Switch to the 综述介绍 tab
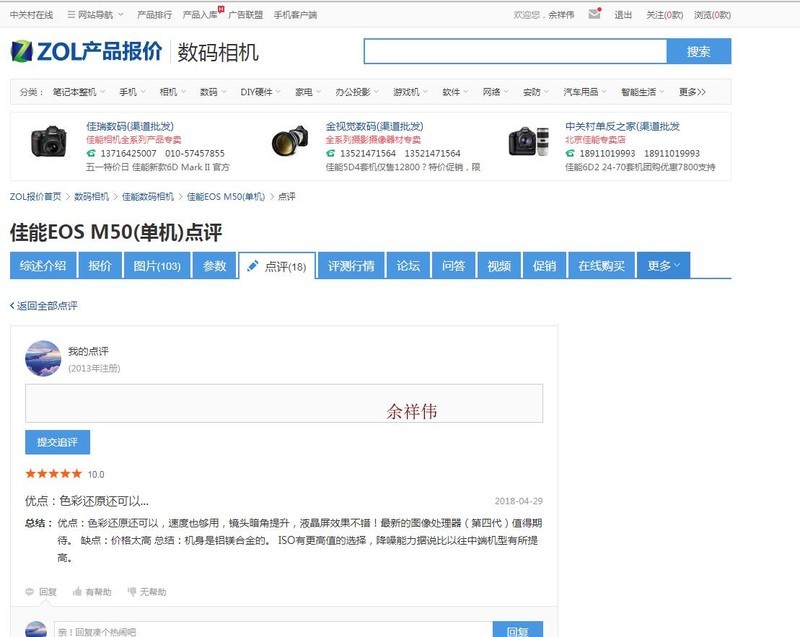The image size is (800, 637). click(43, 265)
